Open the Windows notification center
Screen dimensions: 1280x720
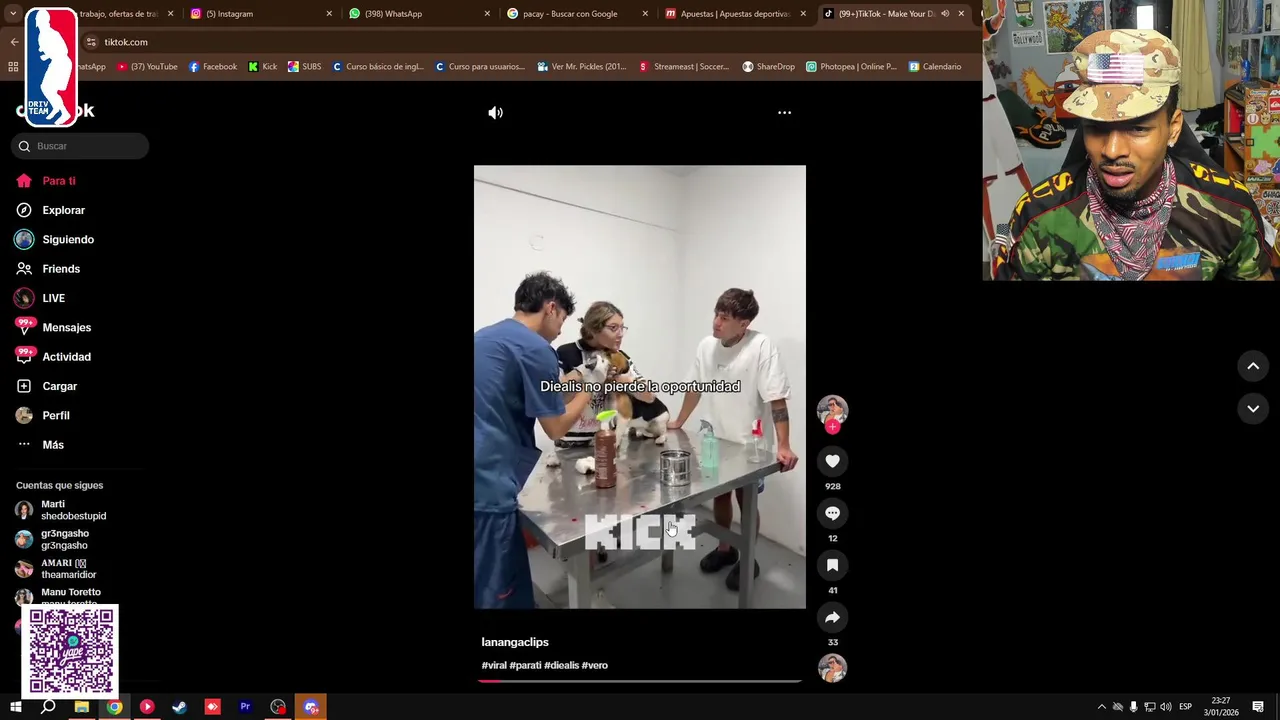click(x=1258, y=707)
